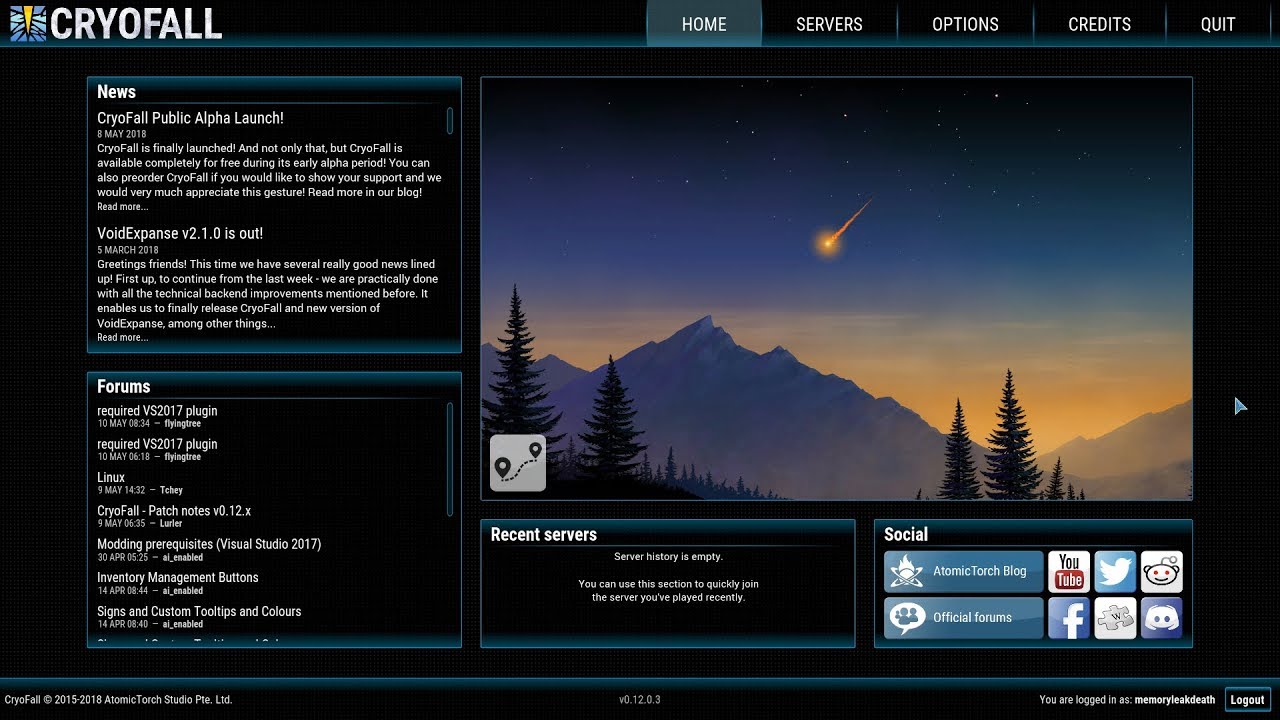Open the OPTIONS tab
This screenshot has height=720, width=1280.
pos(965,24)
